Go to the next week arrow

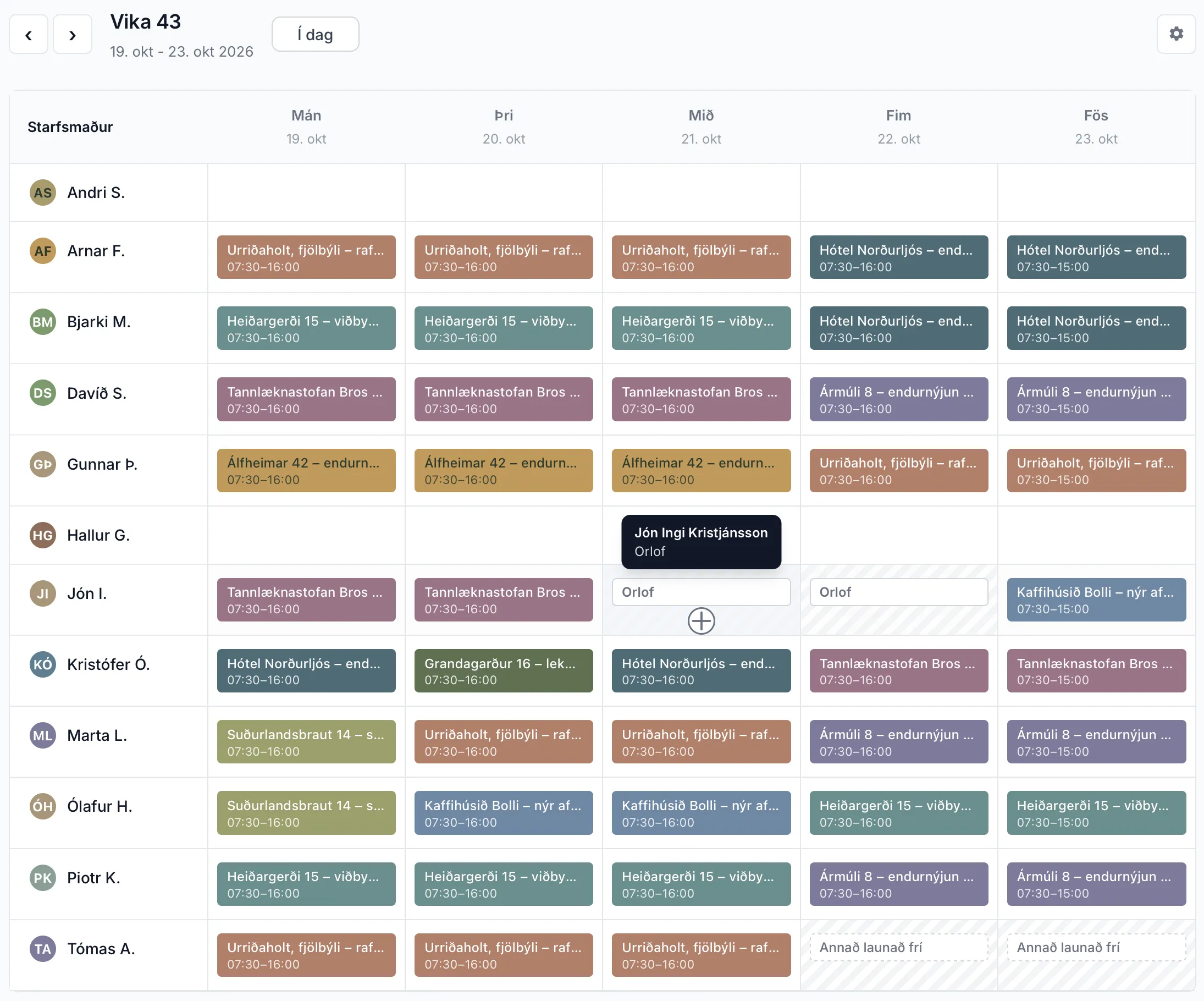pyautogui.click(x=72, y=35)
